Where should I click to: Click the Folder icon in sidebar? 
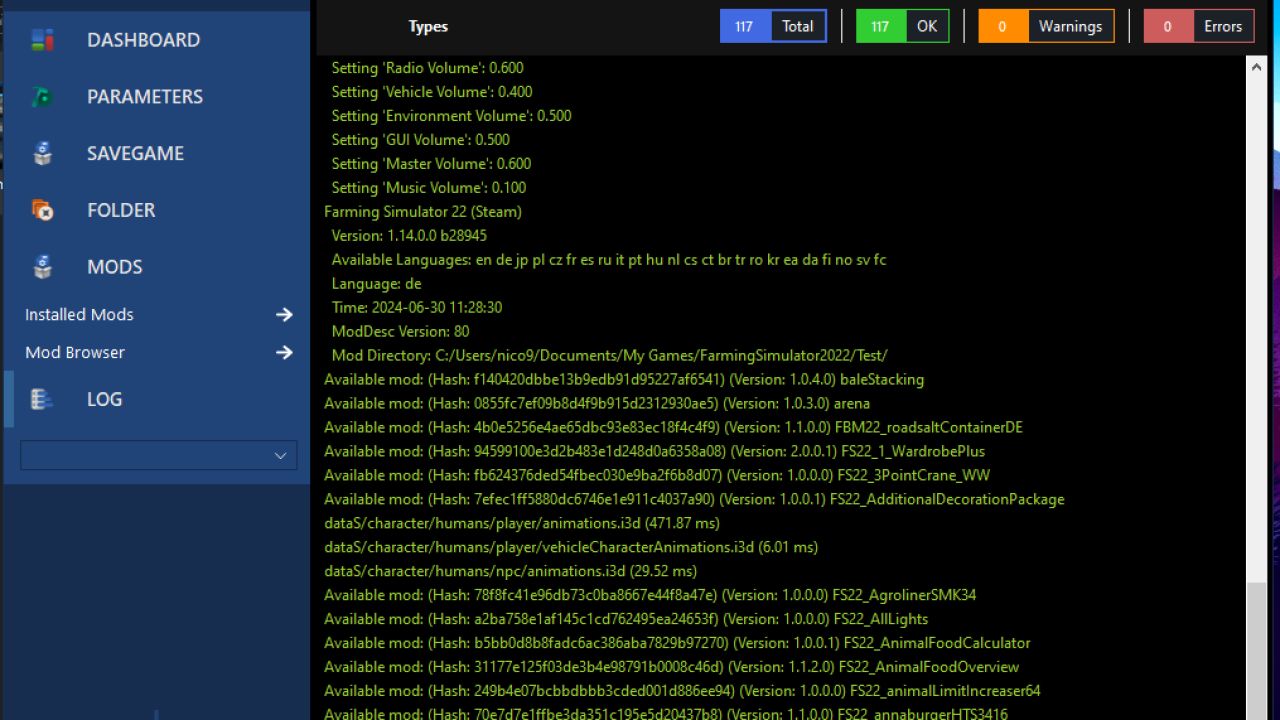42,210
